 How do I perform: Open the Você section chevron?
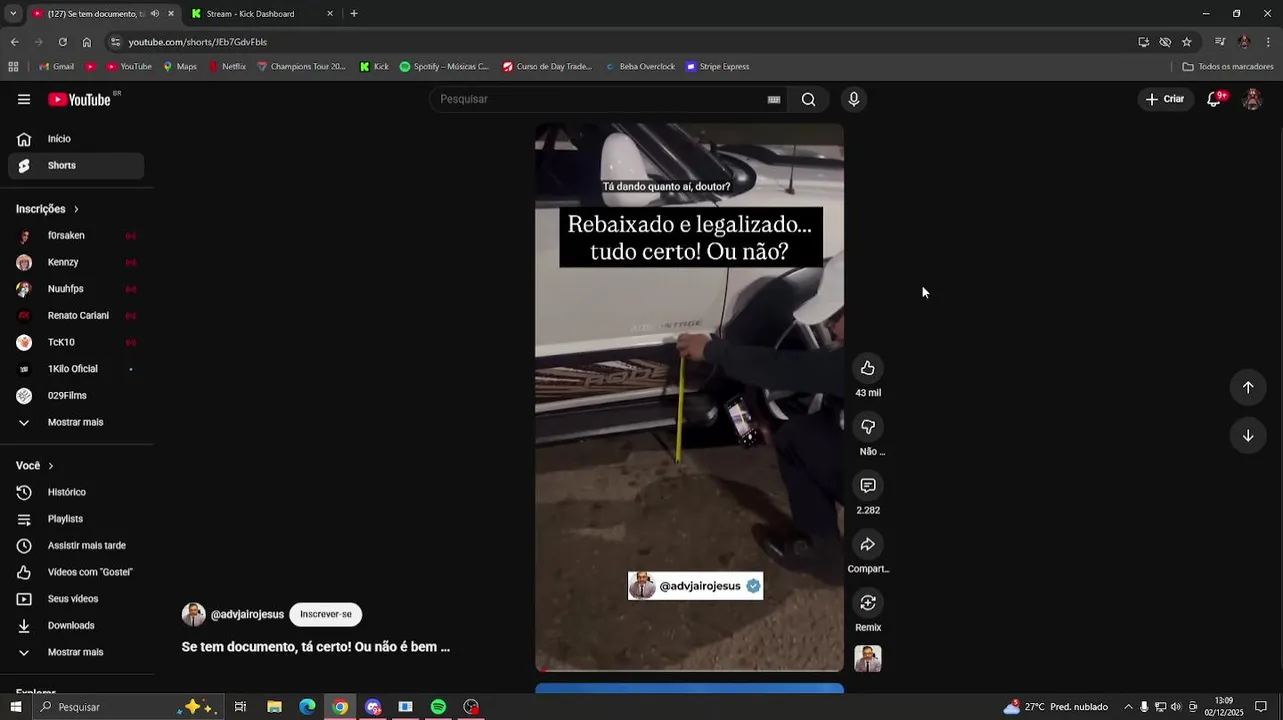click(51, 466)
